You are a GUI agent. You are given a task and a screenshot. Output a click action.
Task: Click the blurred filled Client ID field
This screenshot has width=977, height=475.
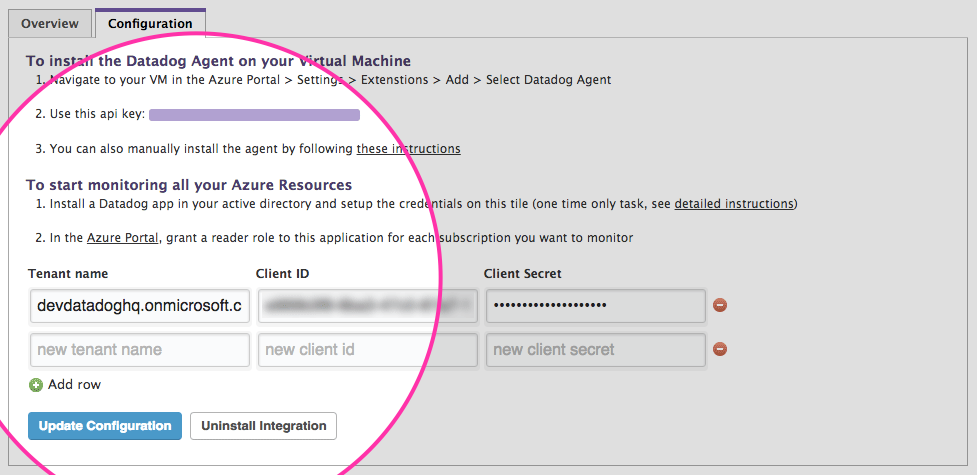pyautogui.click(x=367, y=305)
